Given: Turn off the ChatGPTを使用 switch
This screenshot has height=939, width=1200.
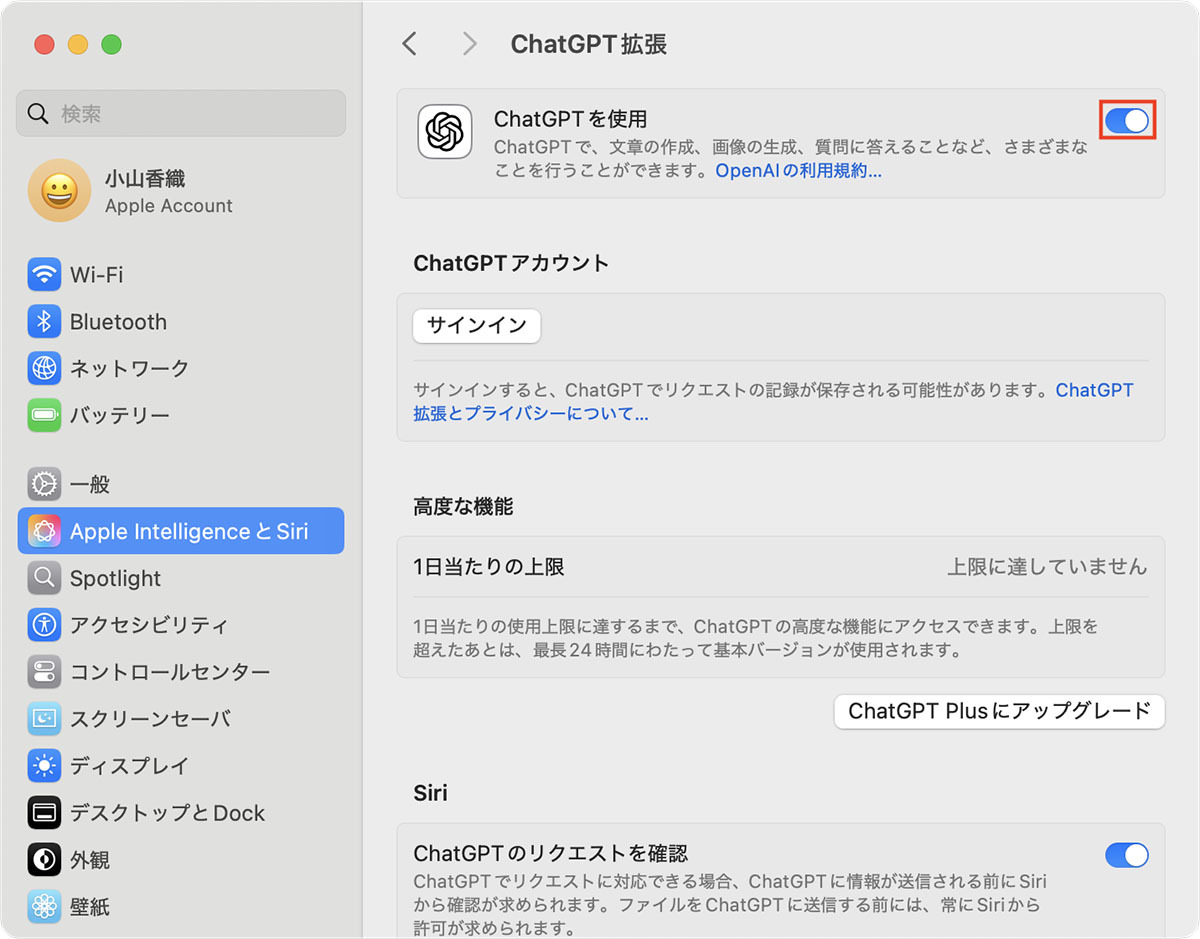Looking at the screenshot, I should (x=1127, y=121).
